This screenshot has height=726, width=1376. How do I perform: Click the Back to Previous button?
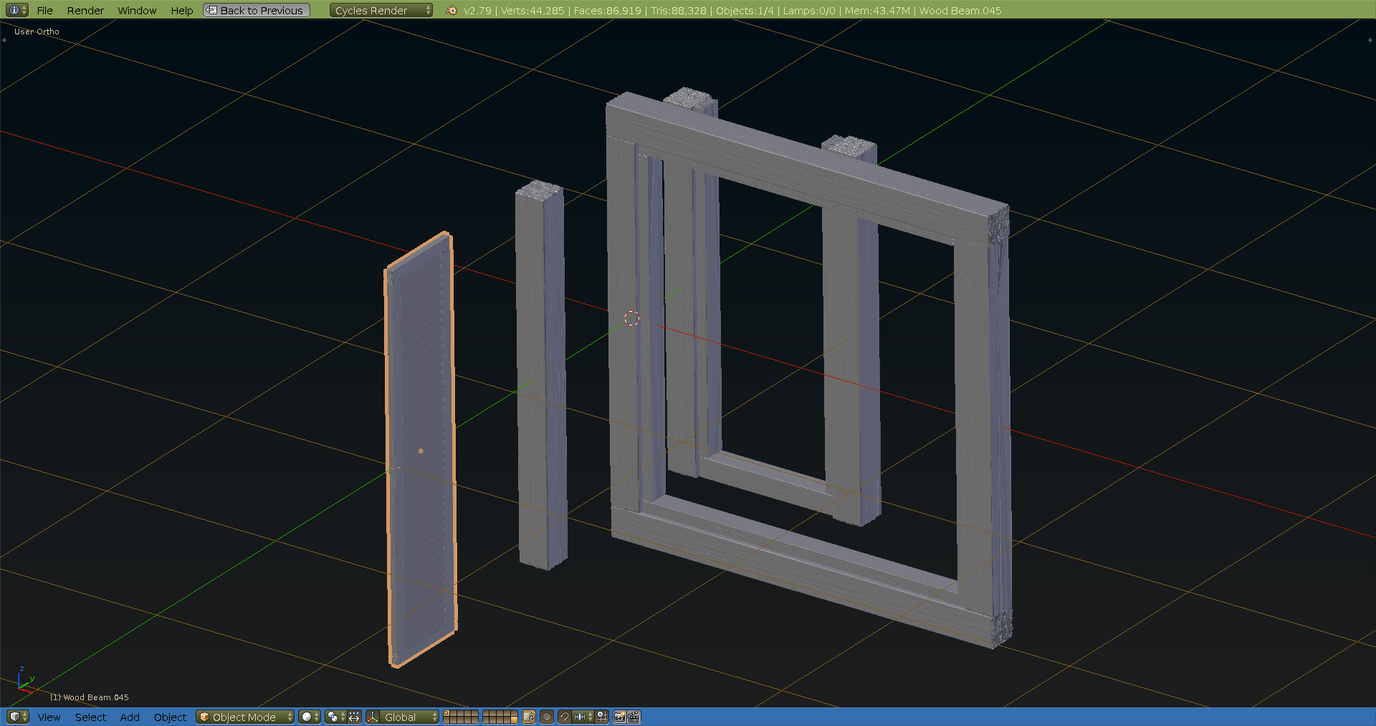256,10
